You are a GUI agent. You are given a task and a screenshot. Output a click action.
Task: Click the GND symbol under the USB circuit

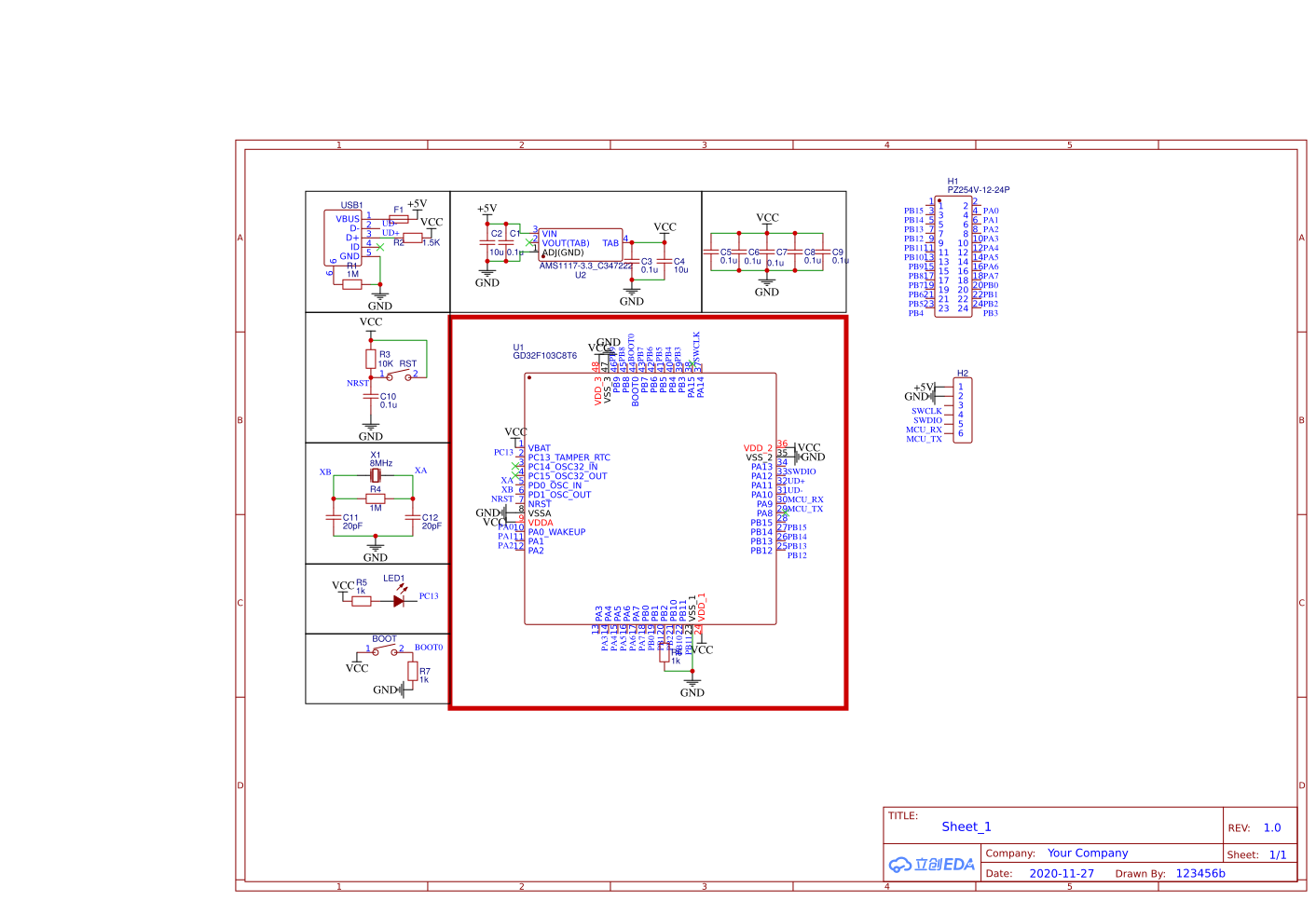click(x=380, y=299)
